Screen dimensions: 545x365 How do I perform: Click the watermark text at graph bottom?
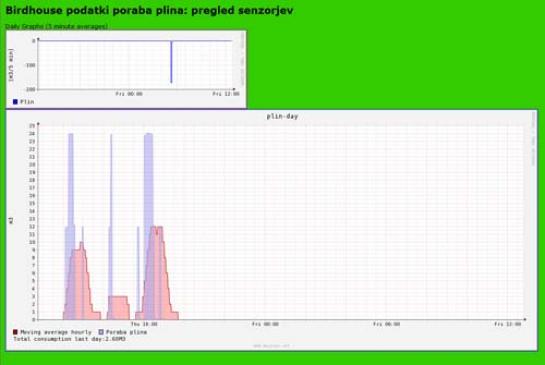coord(271,346)
